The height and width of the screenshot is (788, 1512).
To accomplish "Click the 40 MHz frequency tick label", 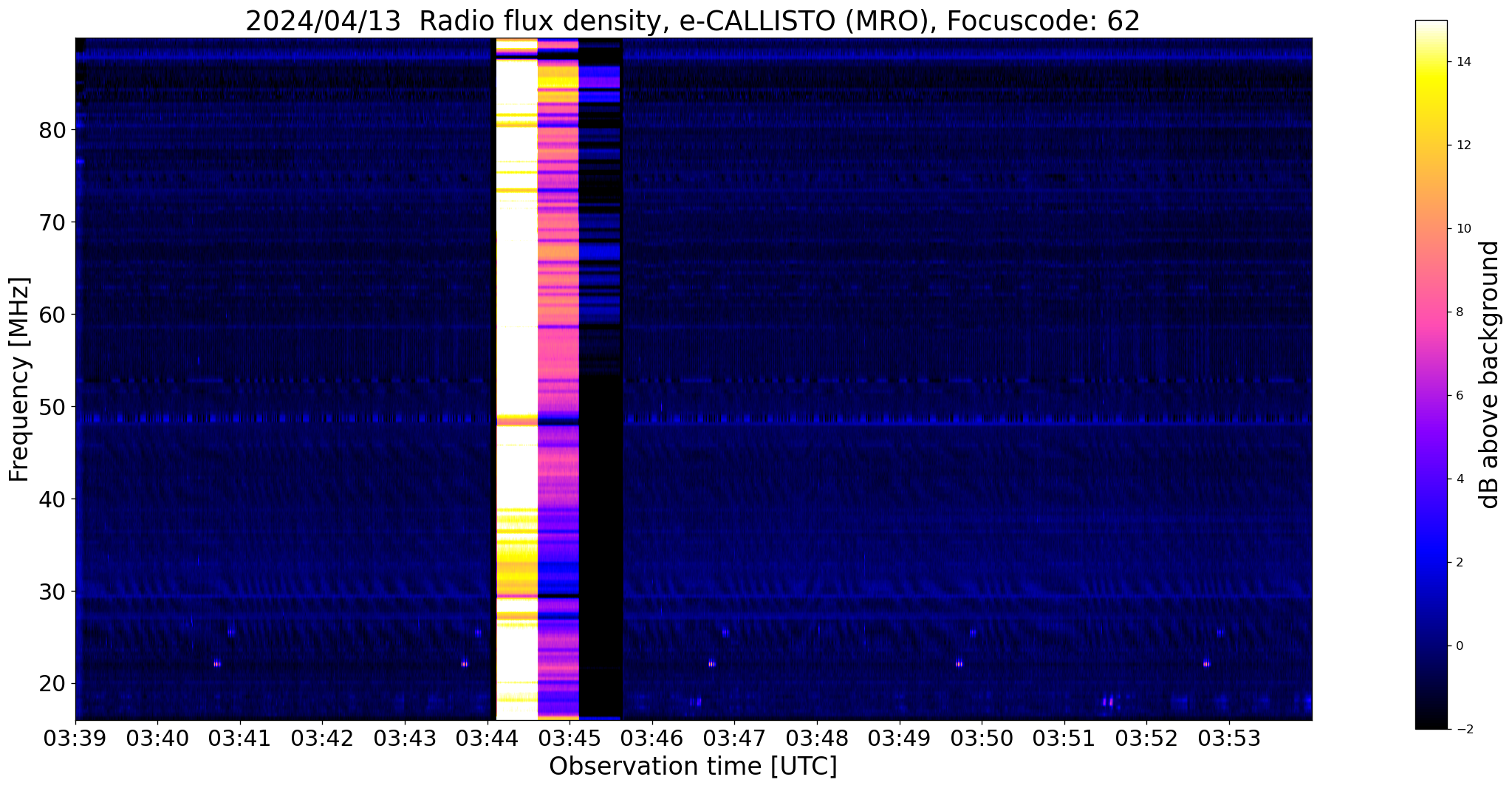I will click(52, 499).
